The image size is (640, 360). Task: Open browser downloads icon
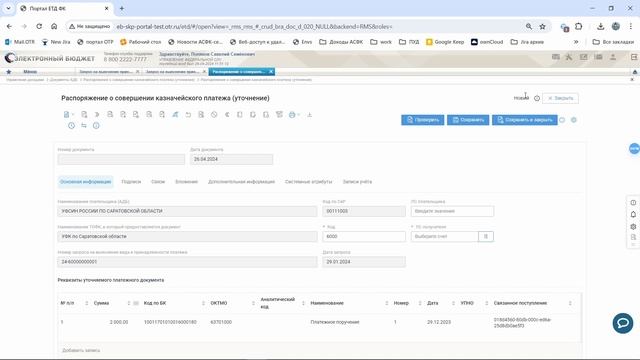(x=600, y=27)
